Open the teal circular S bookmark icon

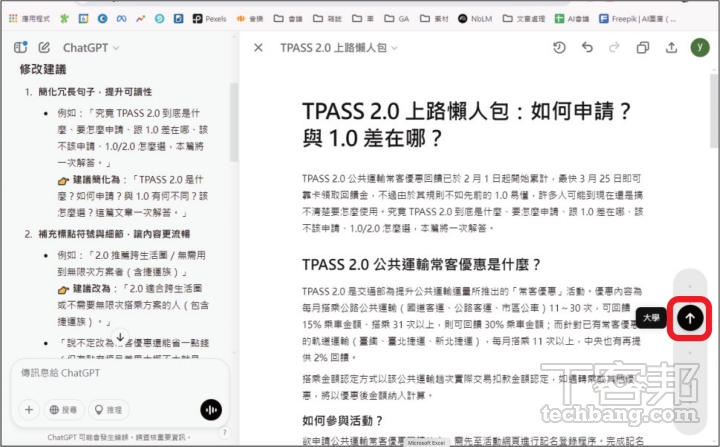tap(159, 18)
